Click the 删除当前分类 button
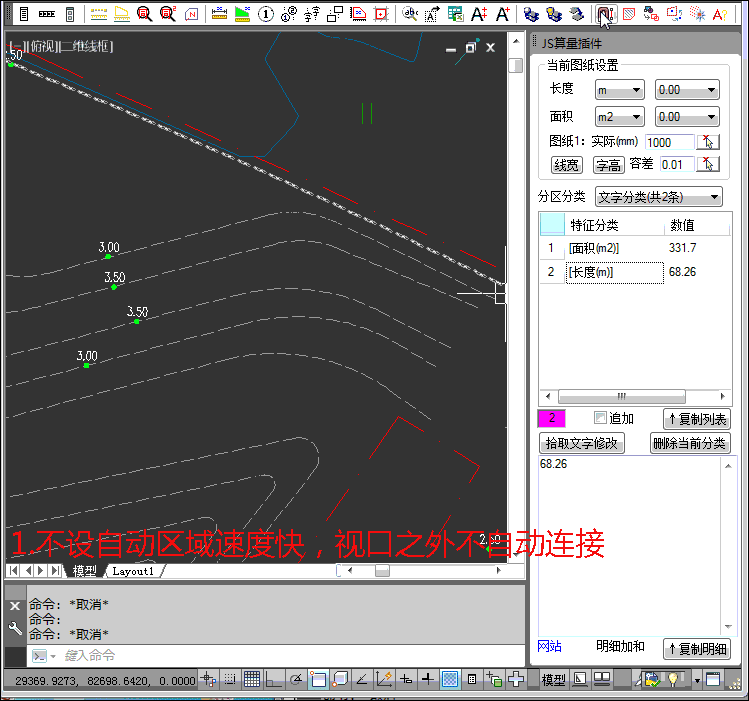The image size is (749, 701). [689, 443]
